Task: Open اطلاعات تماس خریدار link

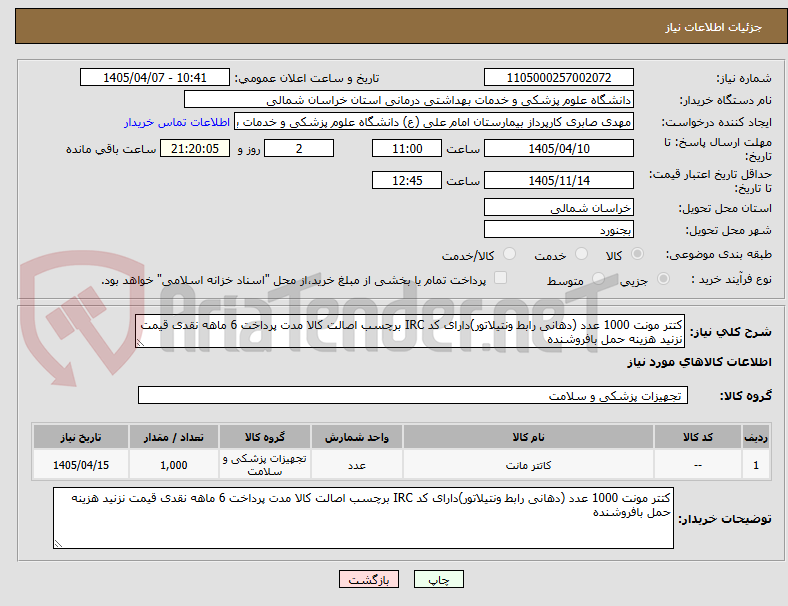Action: [177, 122]
